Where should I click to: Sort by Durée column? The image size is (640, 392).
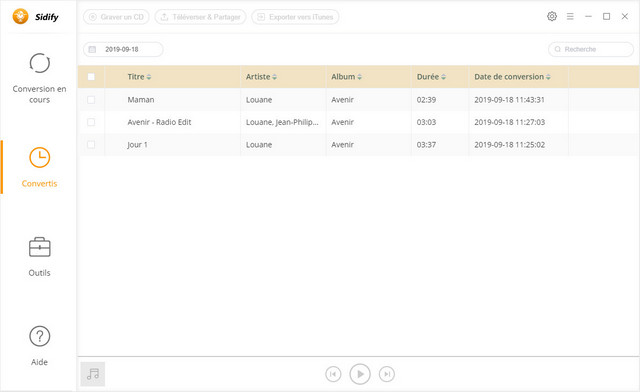pyautogui.click(x=431, y=77)
